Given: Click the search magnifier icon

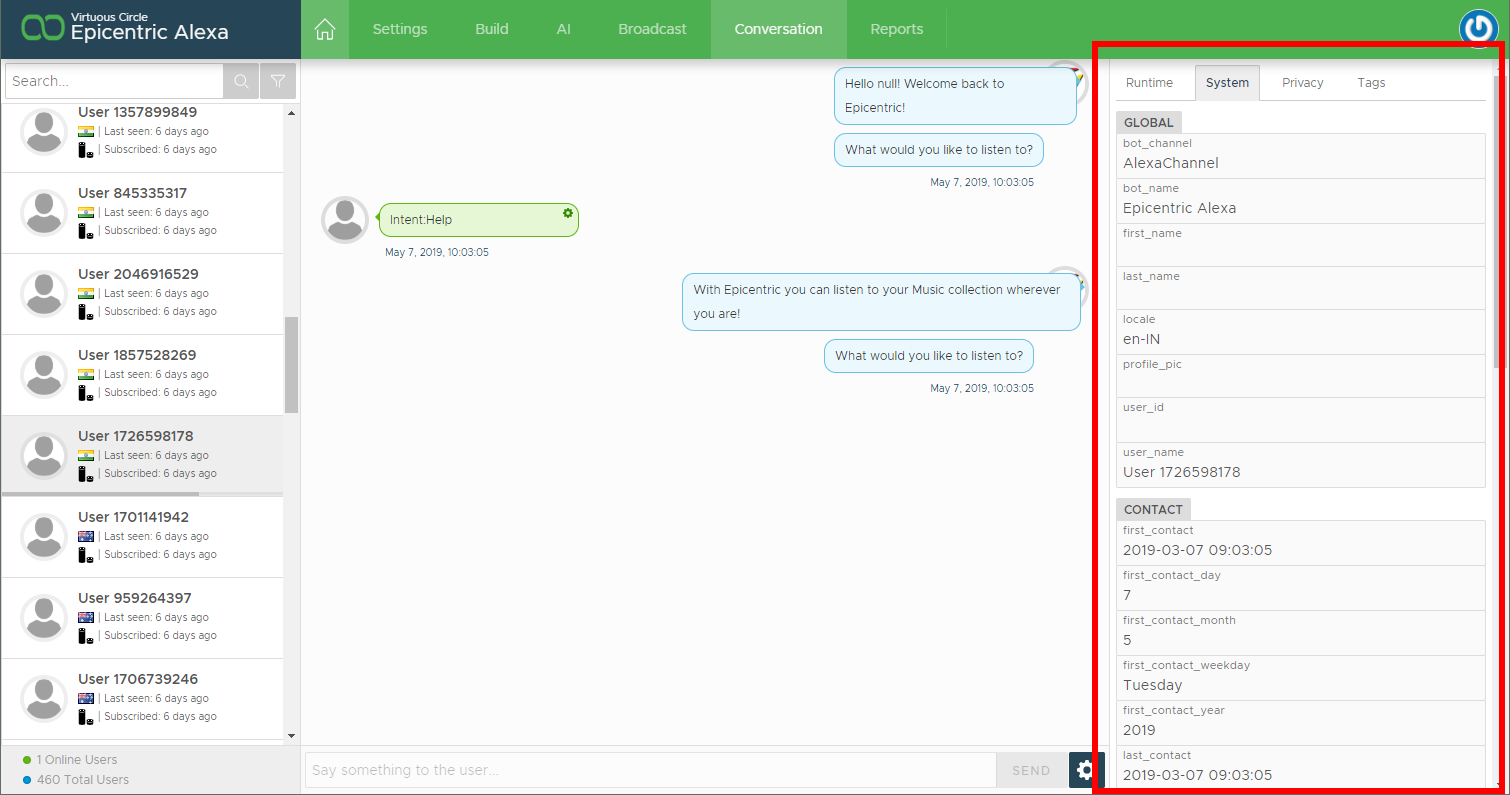Looking at the screenshot, I should [x=241, y=81].
